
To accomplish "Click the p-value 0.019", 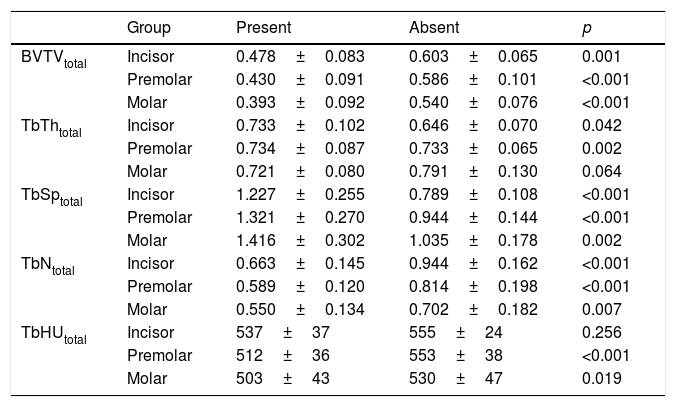I will [x=601, y=379].
